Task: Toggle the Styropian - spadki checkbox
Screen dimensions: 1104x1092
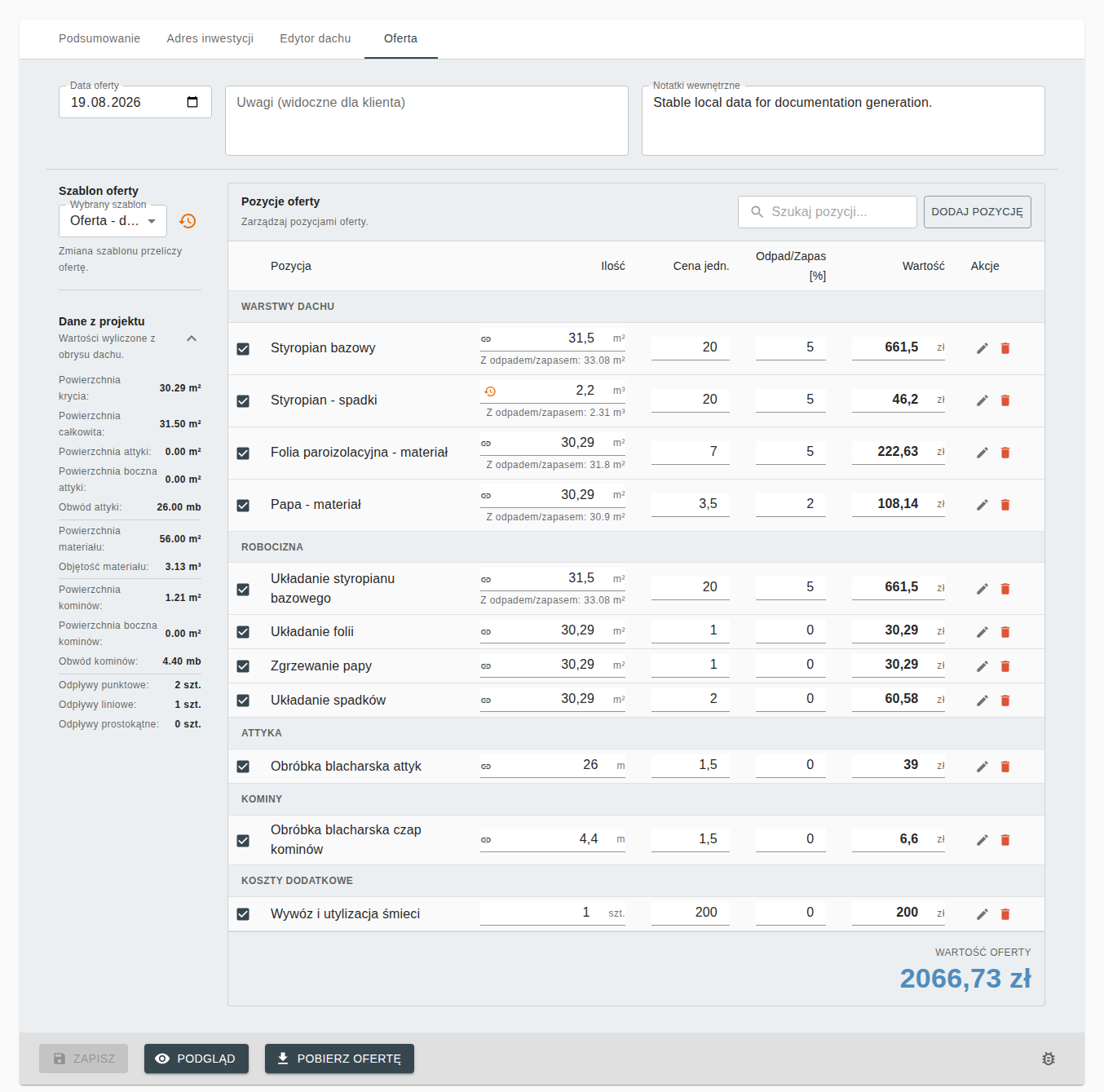Action: [243, 400]
